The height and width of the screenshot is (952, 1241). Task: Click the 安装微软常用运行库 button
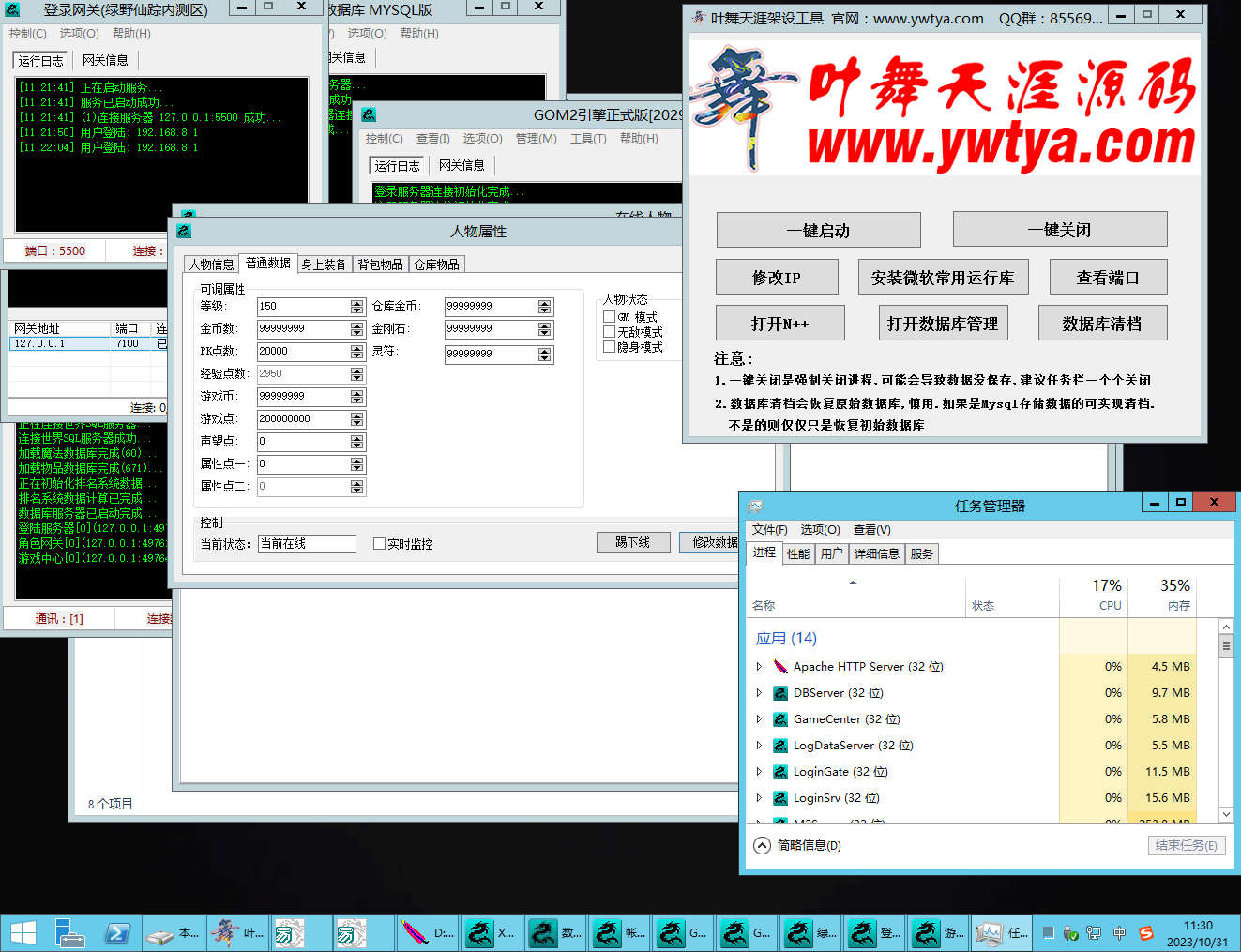click(943, 278)
